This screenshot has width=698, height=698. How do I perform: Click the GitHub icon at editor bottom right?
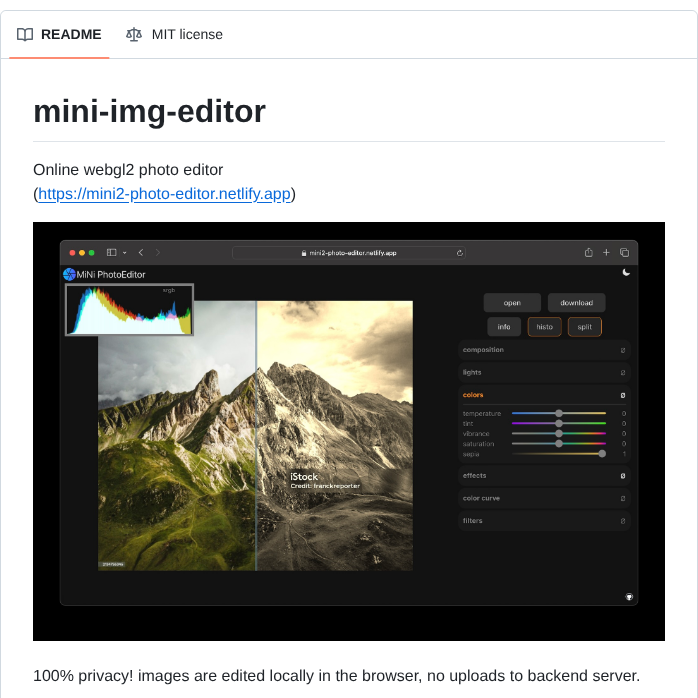click(629, 597)
